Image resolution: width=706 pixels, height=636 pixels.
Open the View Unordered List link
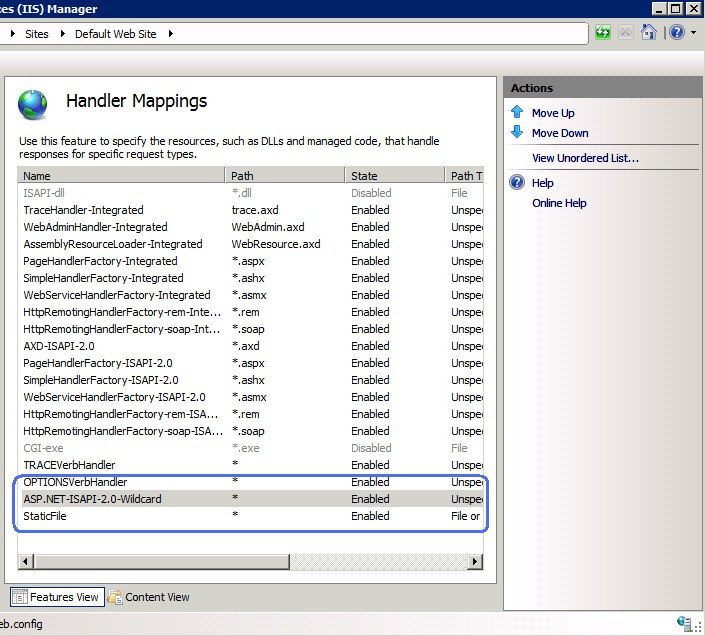585,158
